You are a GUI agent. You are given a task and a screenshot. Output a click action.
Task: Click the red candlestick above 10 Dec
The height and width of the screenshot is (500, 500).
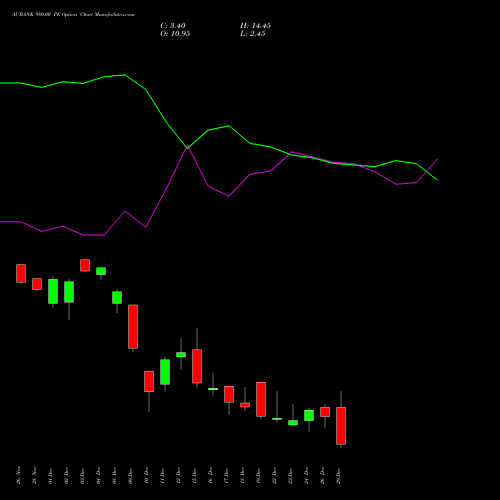pos(149,381)
